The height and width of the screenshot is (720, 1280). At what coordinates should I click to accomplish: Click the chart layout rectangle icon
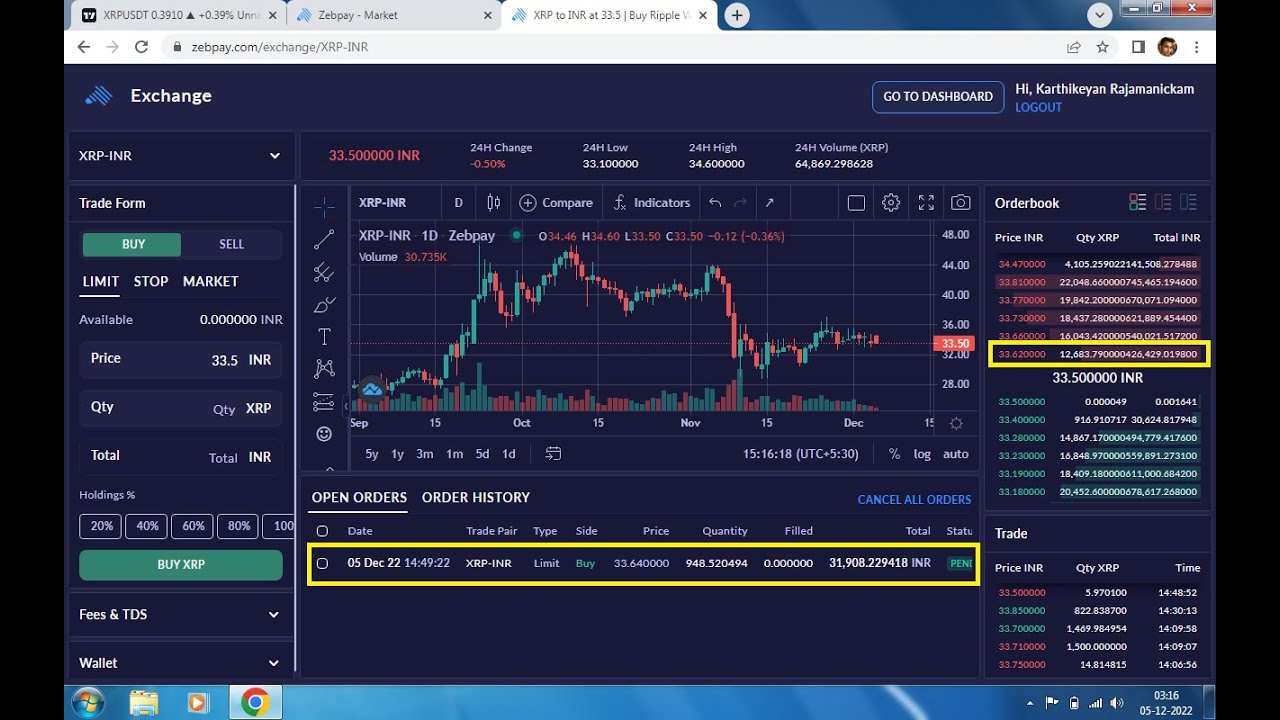click(856, 203)
